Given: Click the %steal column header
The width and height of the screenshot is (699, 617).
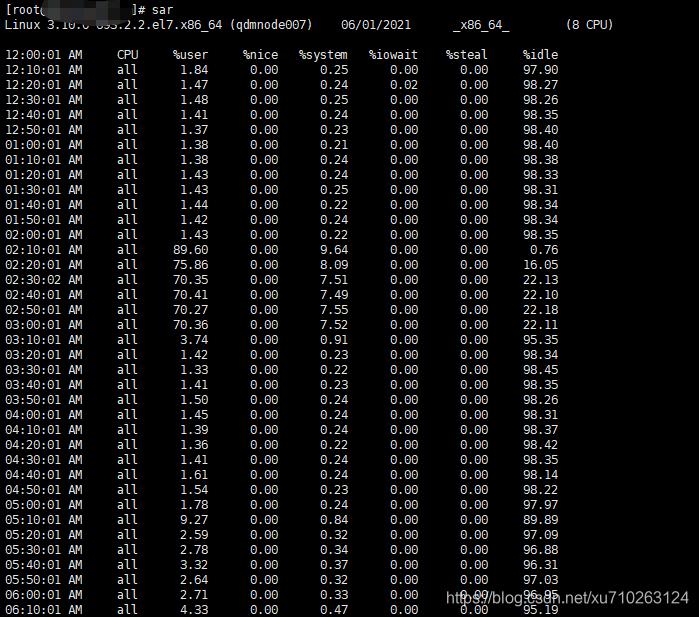Looking at the screenshot, I should pyautogui.click(x=467, y=55).
